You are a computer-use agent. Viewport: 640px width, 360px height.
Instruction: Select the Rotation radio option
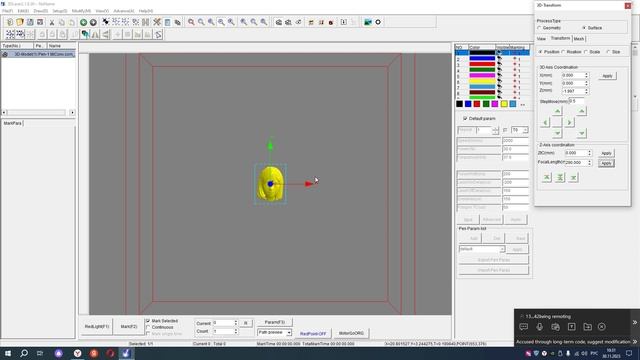coord(563,52)
